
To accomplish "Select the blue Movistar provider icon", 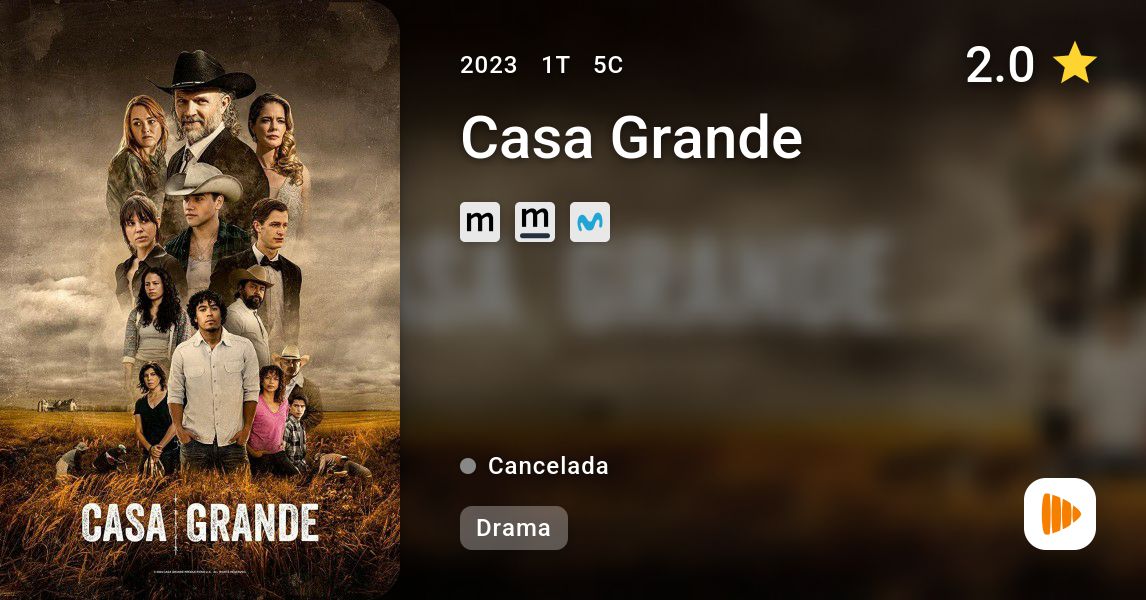I will coord(590,222).
